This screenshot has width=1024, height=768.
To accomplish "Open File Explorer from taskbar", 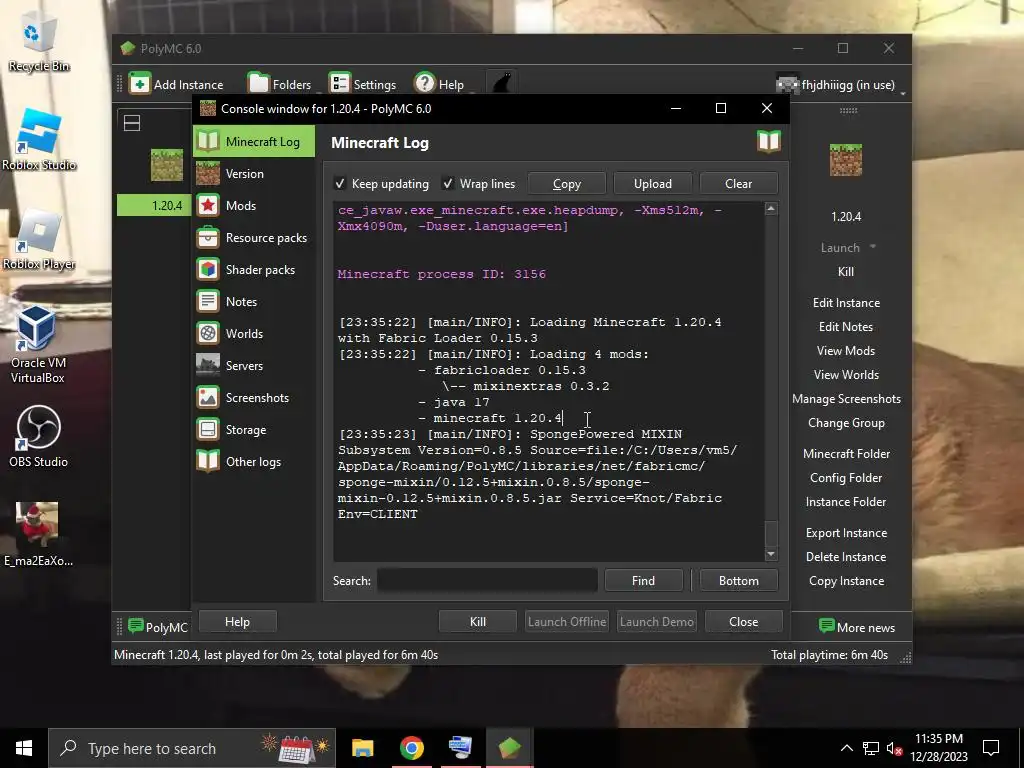I will 362,748.
